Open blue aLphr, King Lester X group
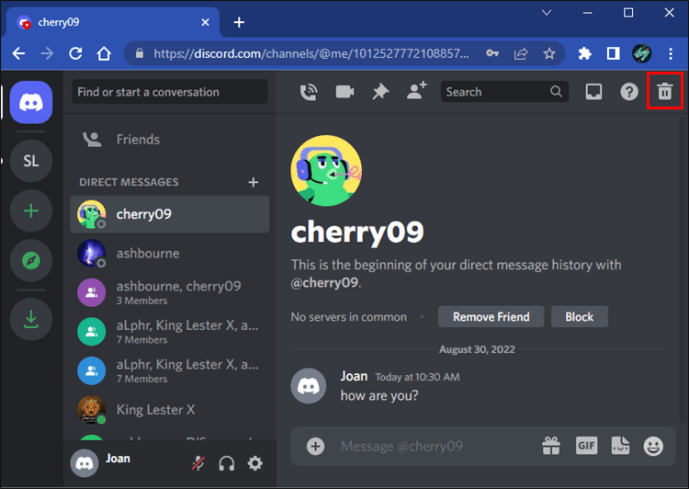The image size is (689, 489). click(170, 371)
